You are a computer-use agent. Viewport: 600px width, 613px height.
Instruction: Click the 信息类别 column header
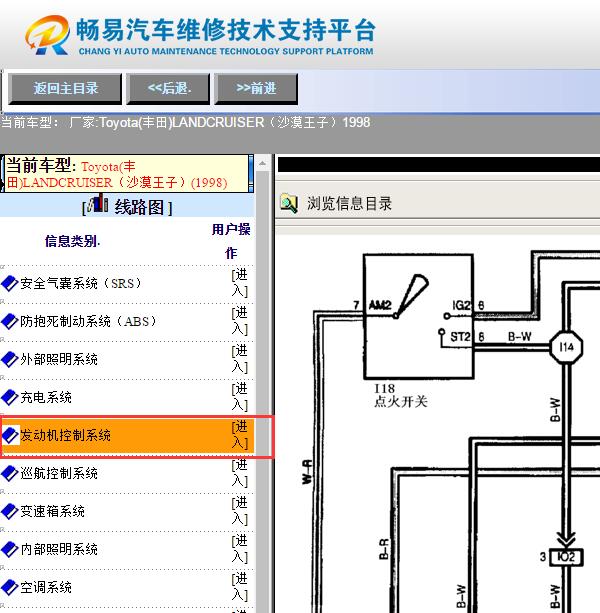pyautogui.click(x=72, y=241)
